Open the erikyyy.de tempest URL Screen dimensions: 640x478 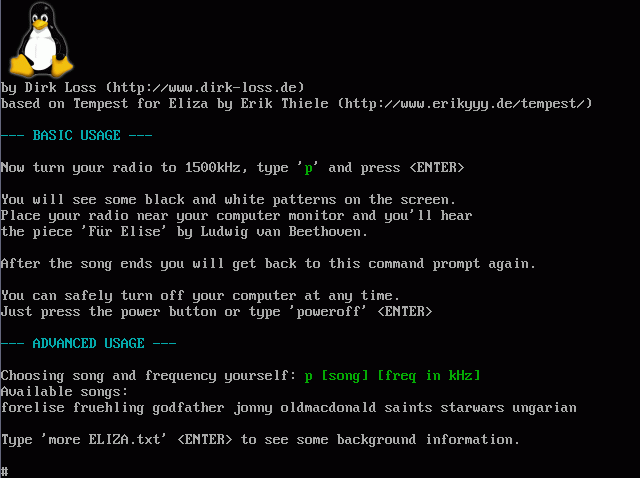[x=464, y=103]
